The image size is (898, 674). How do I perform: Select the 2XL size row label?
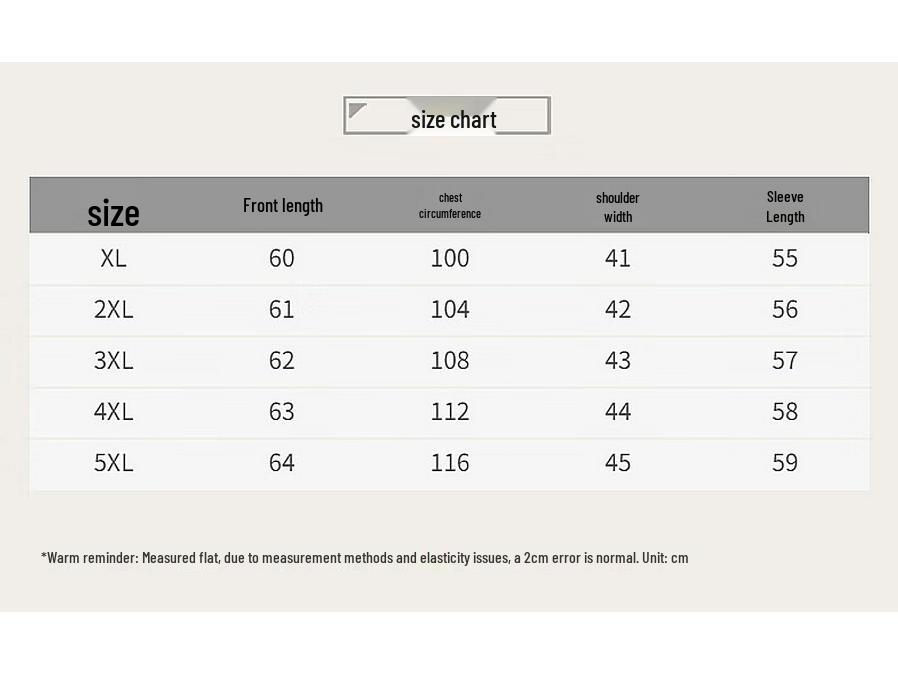113,309
